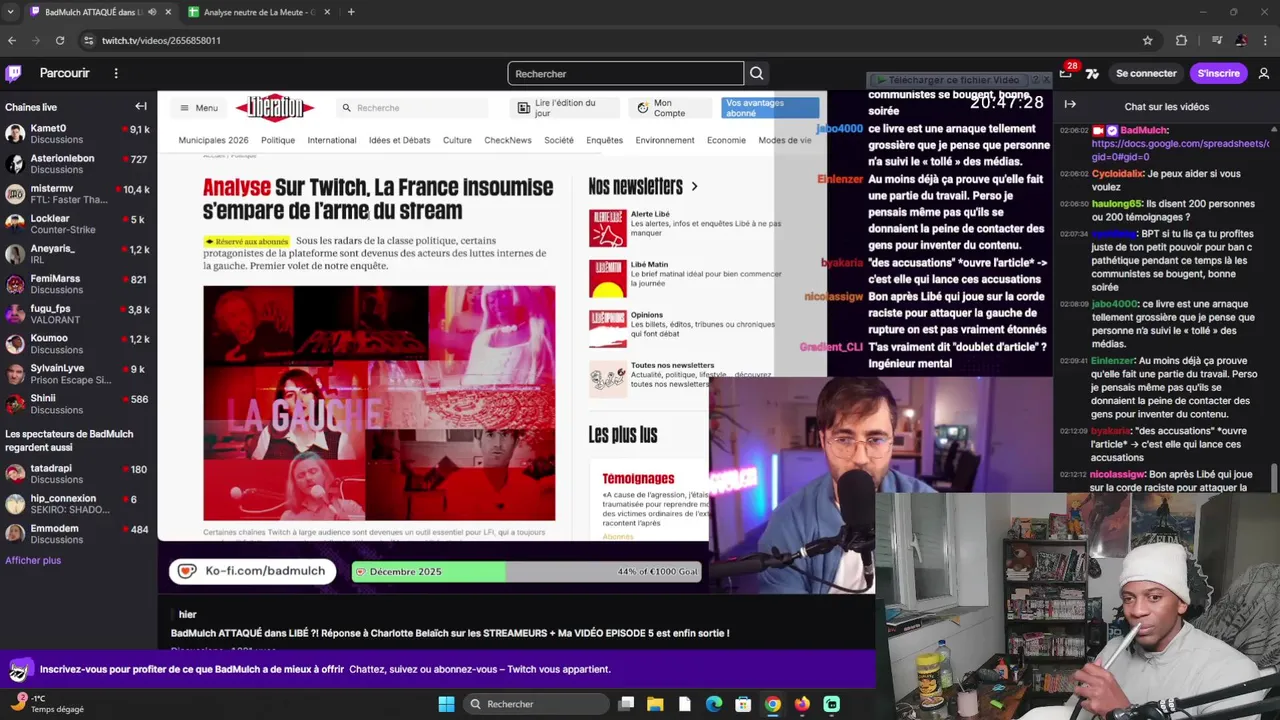Click the Mon Compte button on Libération

(669, 108)
